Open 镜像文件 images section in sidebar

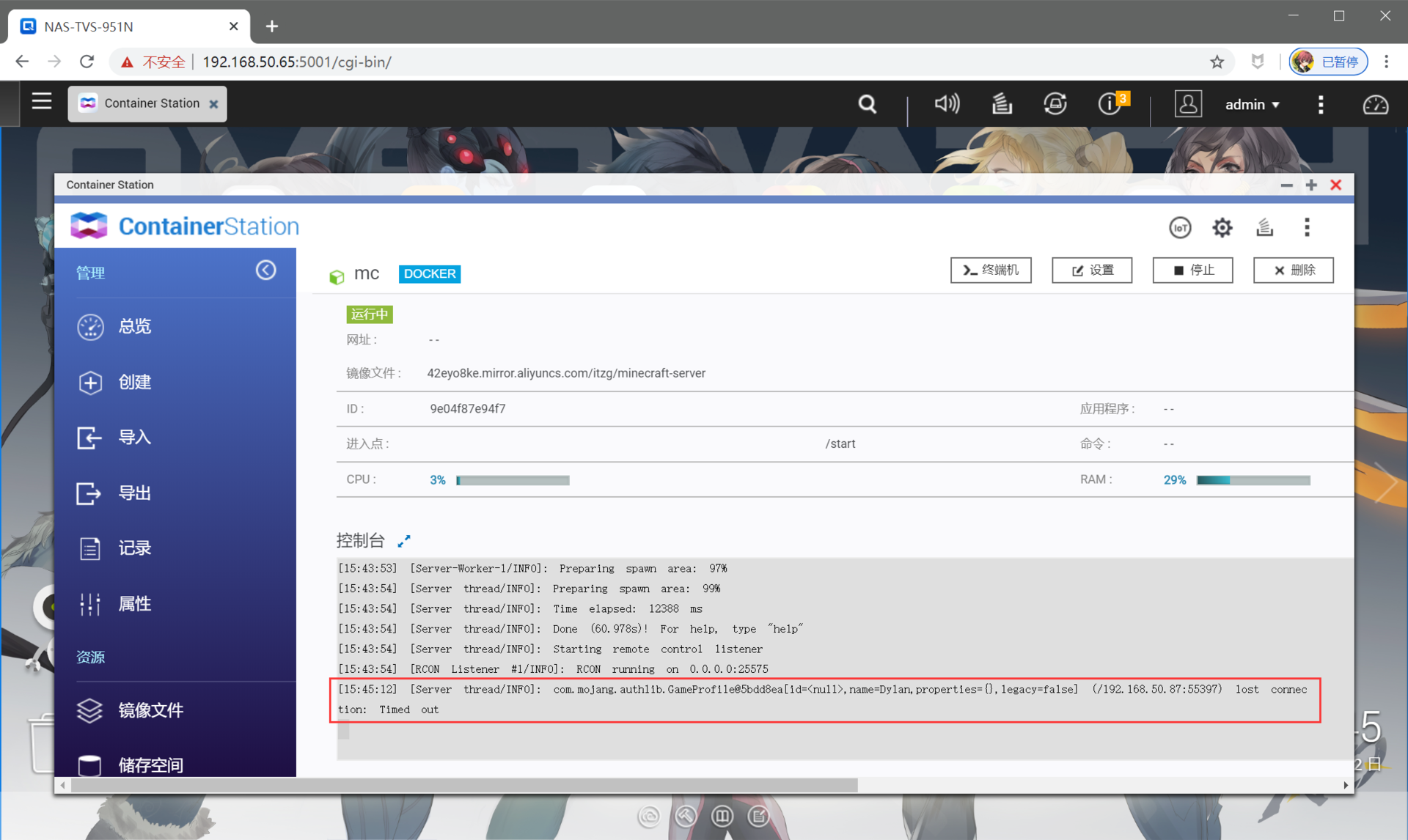coord(150,710)
